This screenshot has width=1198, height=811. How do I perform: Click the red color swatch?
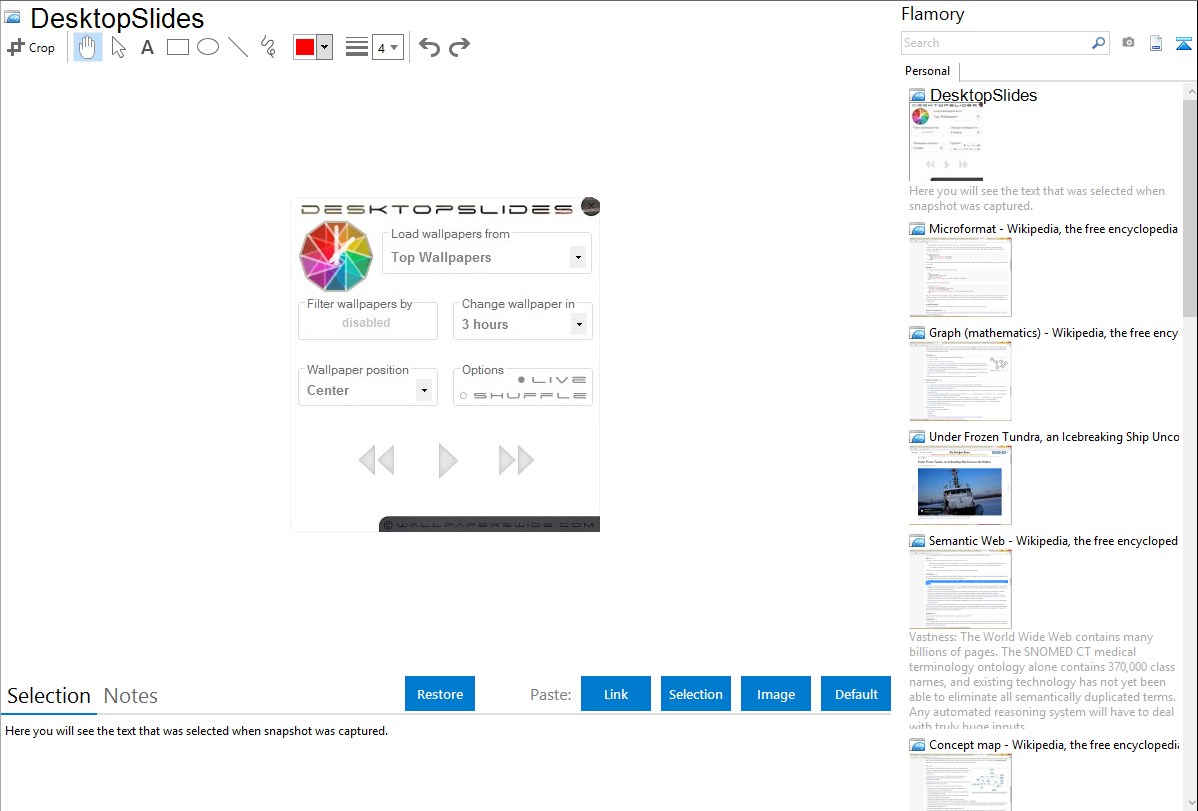[x=305, y=47]
